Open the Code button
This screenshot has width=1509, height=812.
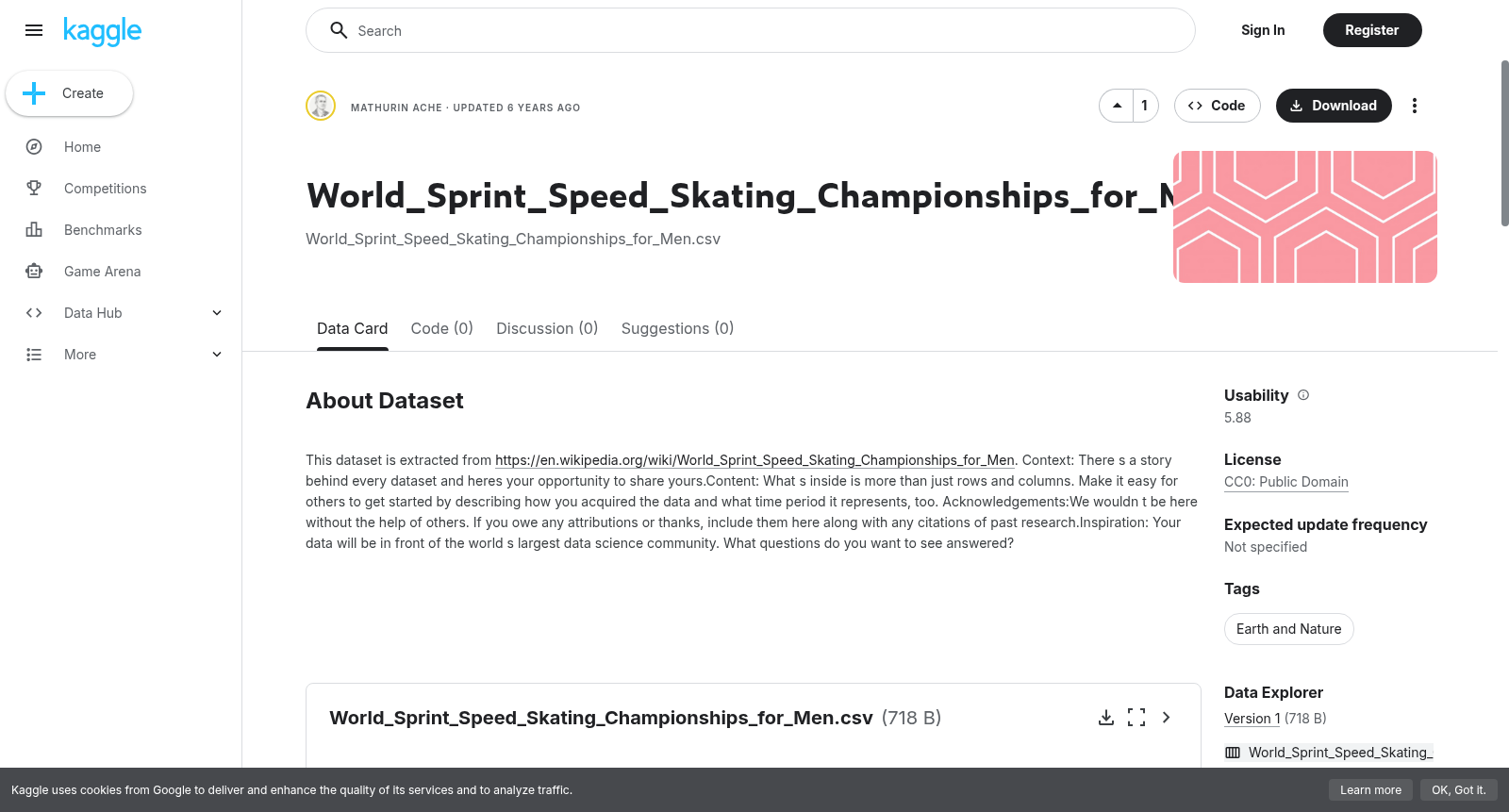pos(1218,106)
